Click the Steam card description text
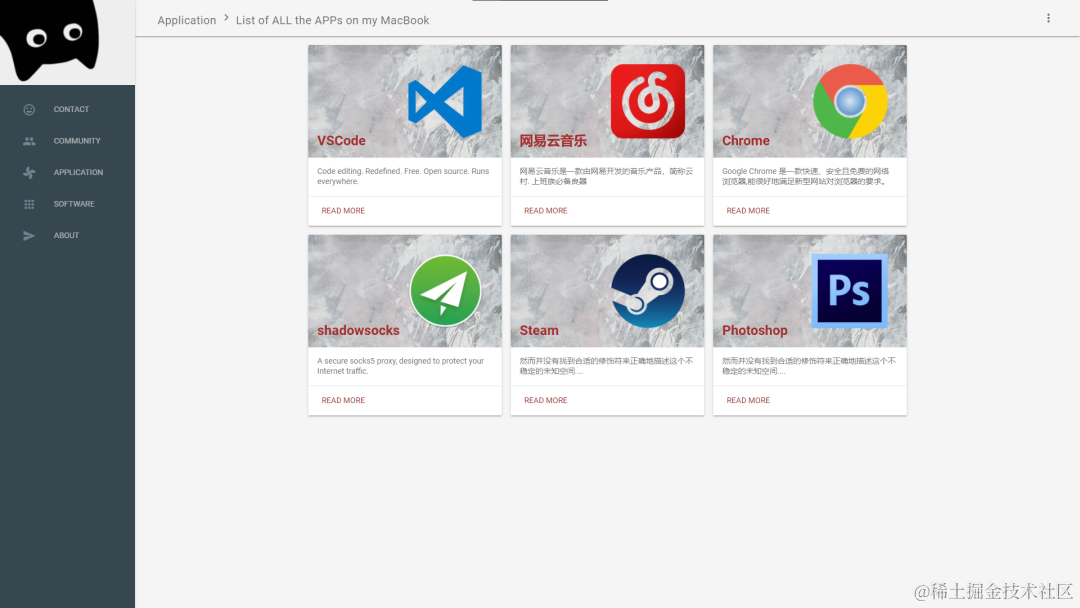This screenshot has width=1080, height=608. click(x=606, y=366)
